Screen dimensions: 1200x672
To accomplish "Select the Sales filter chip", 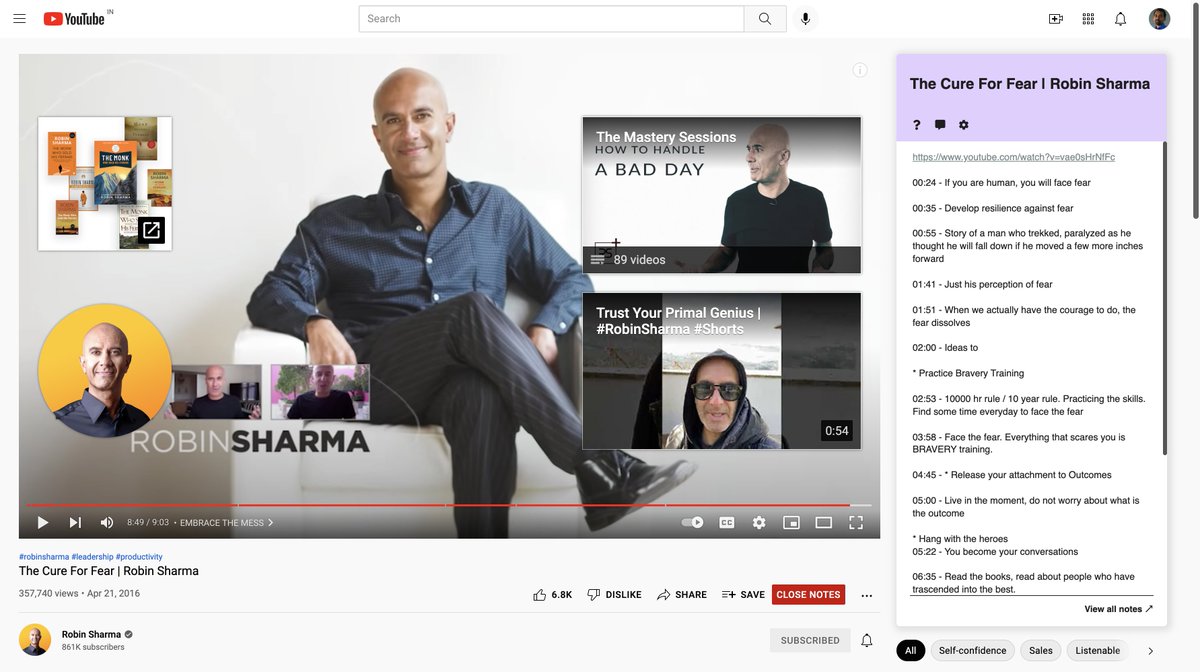I will 1041,650.
